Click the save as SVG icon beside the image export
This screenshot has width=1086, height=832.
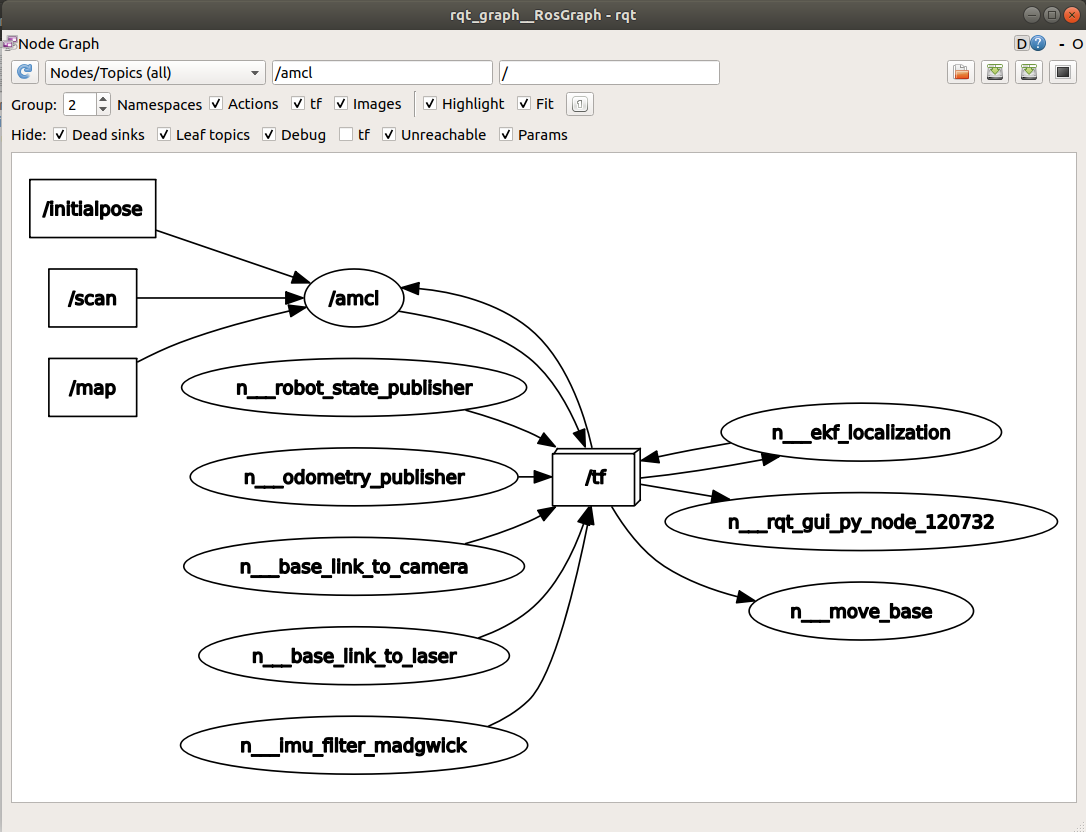(x=1028, y=73)
